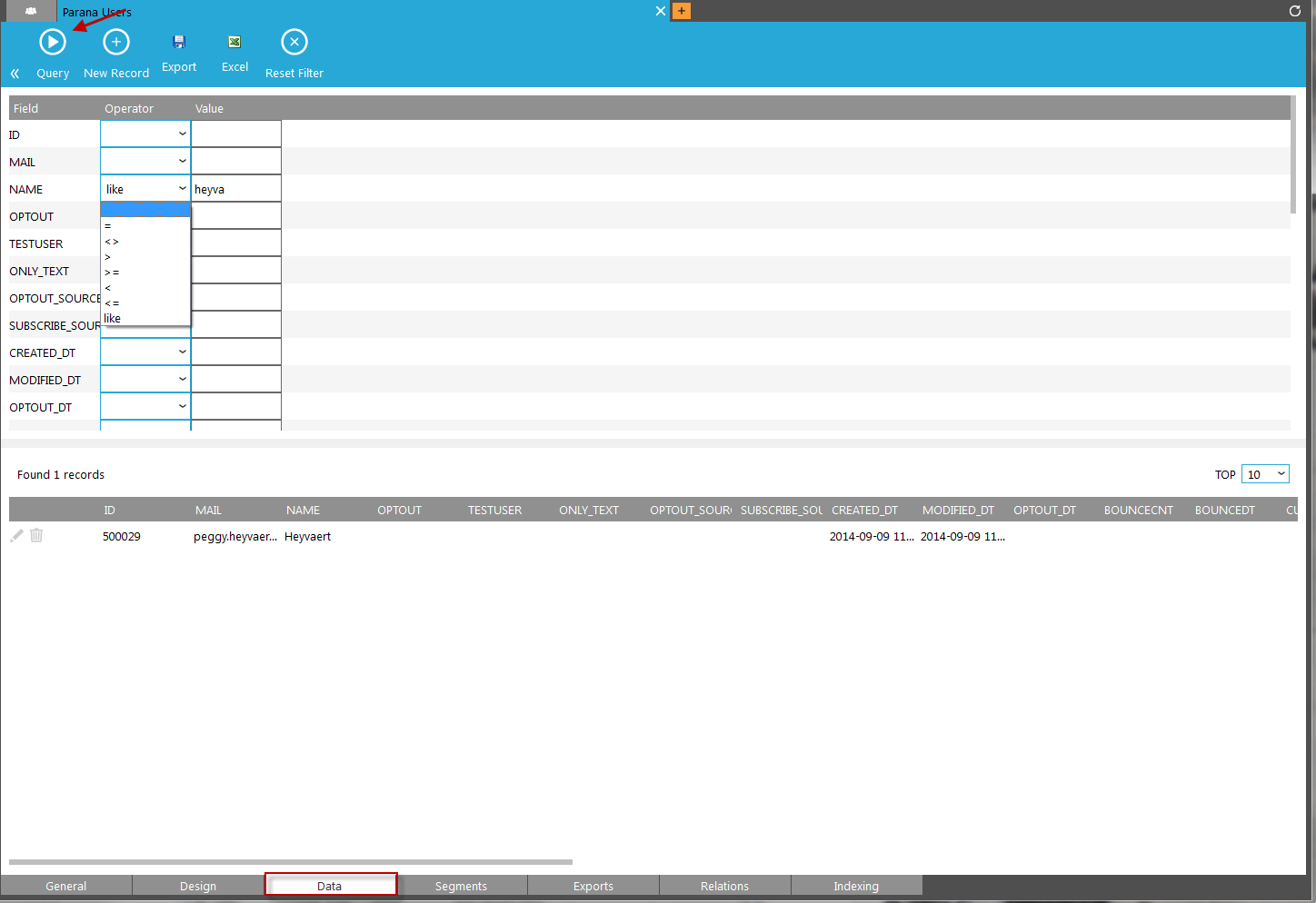The image size is (1316, 903).
Task: Edit record 500029 with pencil icon
Action: [x=16, y=536]
